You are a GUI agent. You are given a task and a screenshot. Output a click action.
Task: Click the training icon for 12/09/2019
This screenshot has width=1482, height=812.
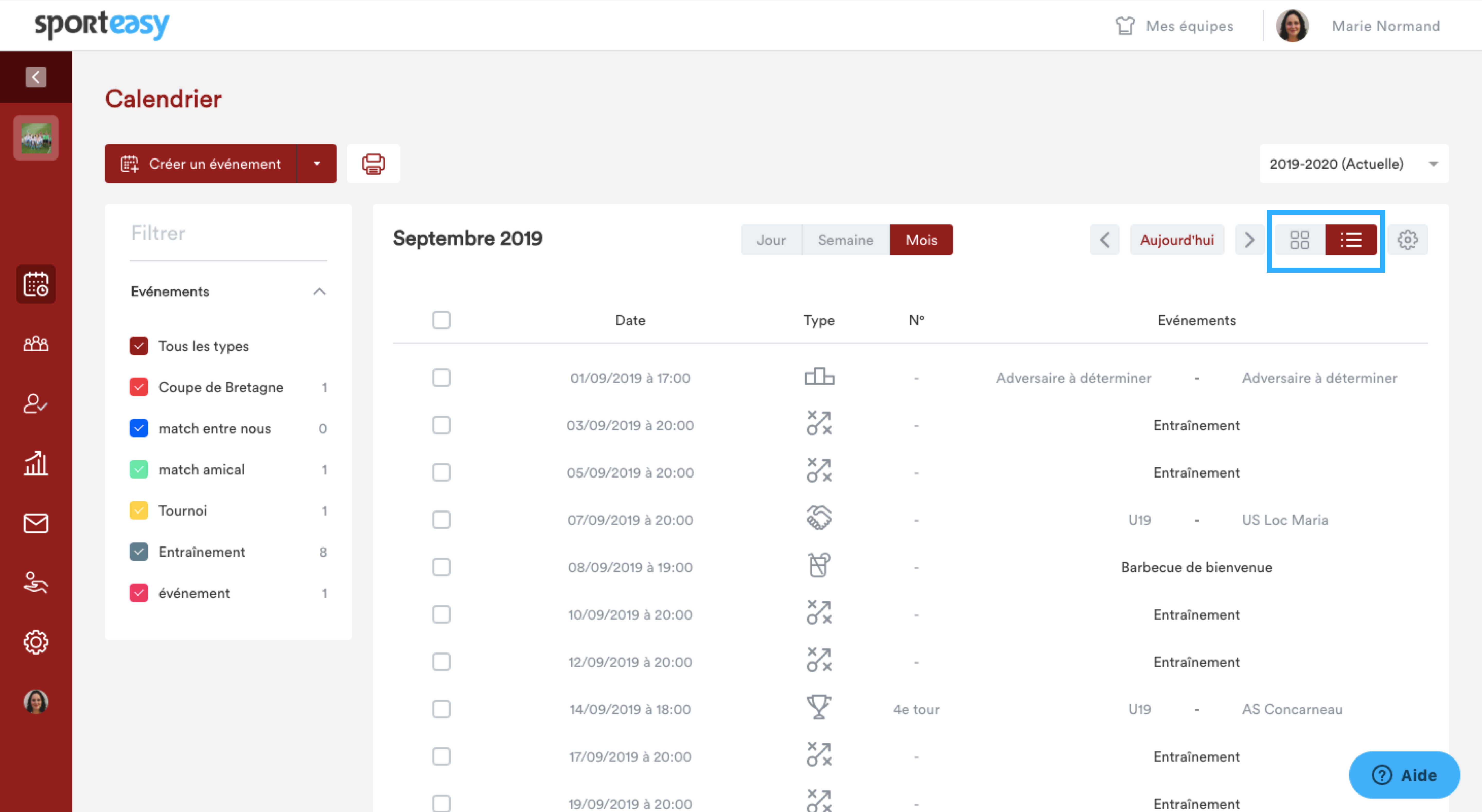819,660
